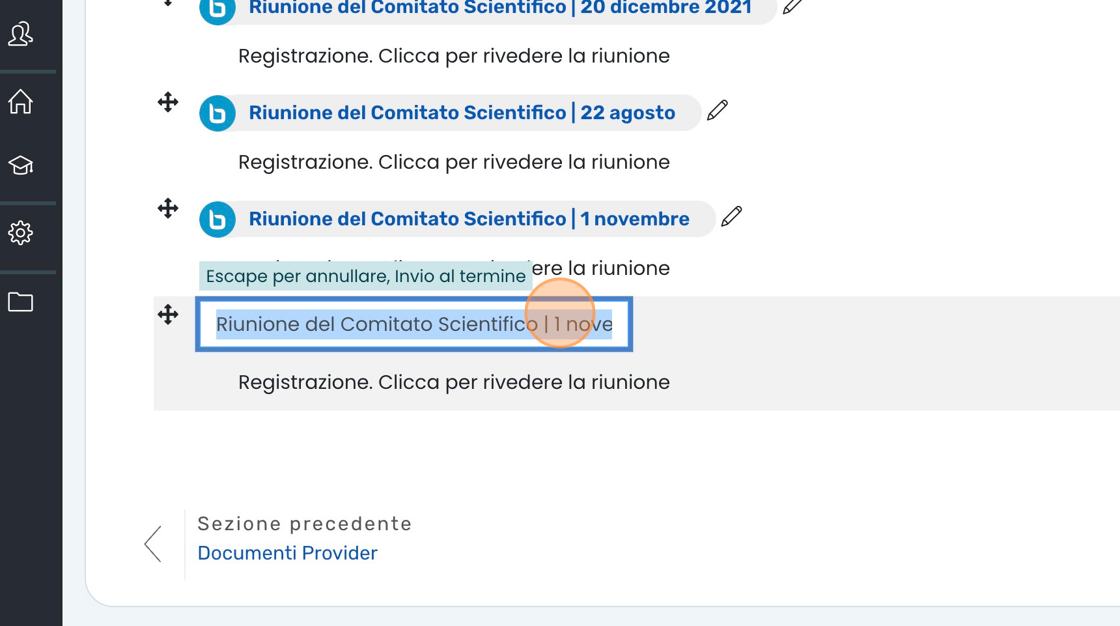The width and height of the screenshot is (1120, 626).
Task: Click the move handle of the edited row
Action: click(168, 315)
